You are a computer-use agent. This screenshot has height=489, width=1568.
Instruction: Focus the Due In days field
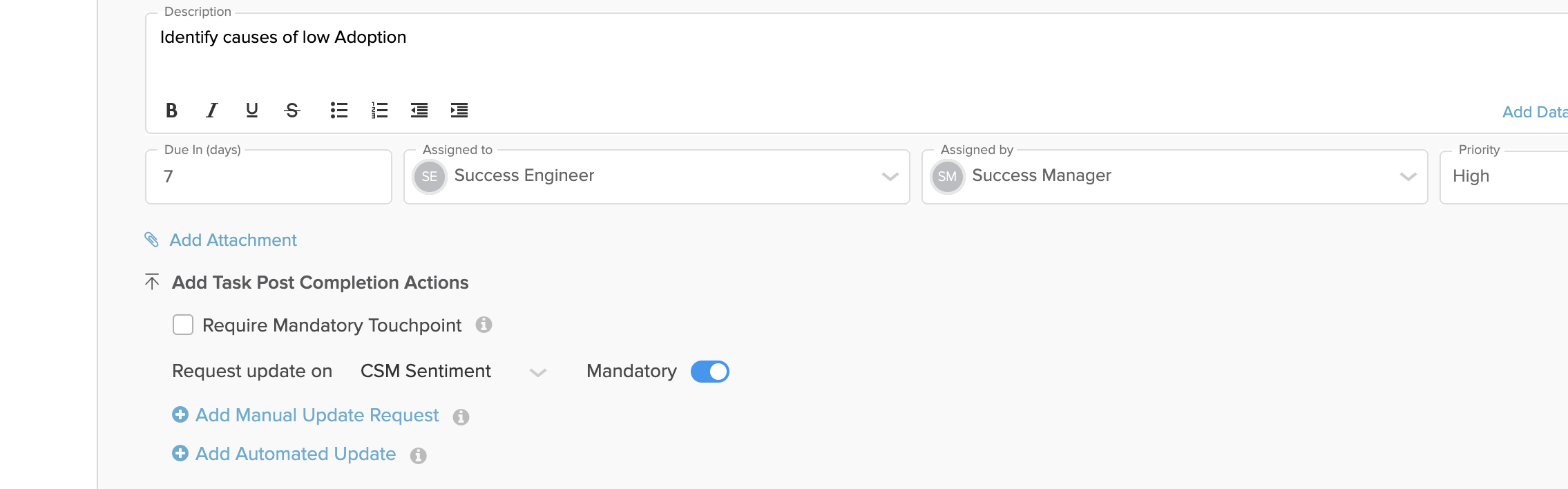pyautogui.click(x=269, y=177)
